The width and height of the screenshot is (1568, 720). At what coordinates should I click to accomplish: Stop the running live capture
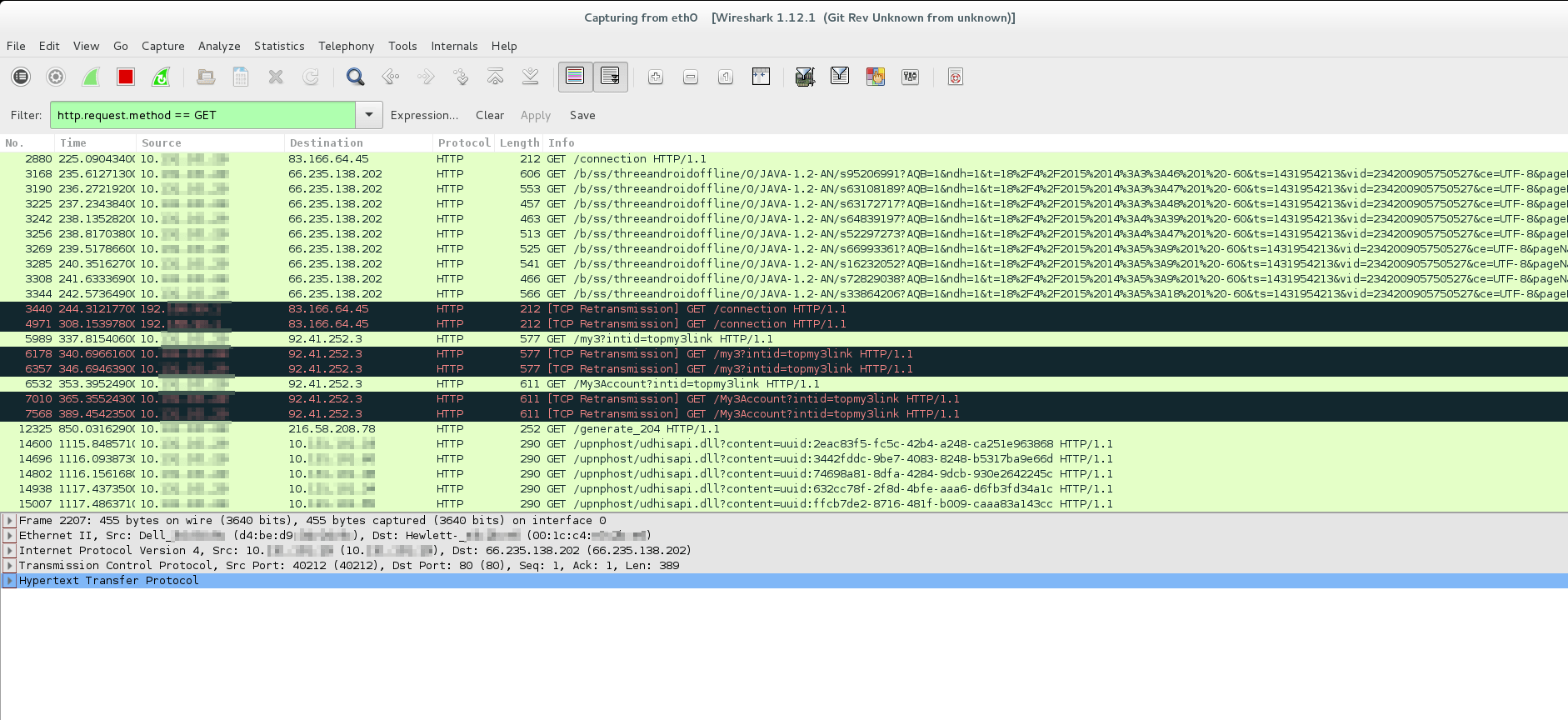click(x=126, y=77)
